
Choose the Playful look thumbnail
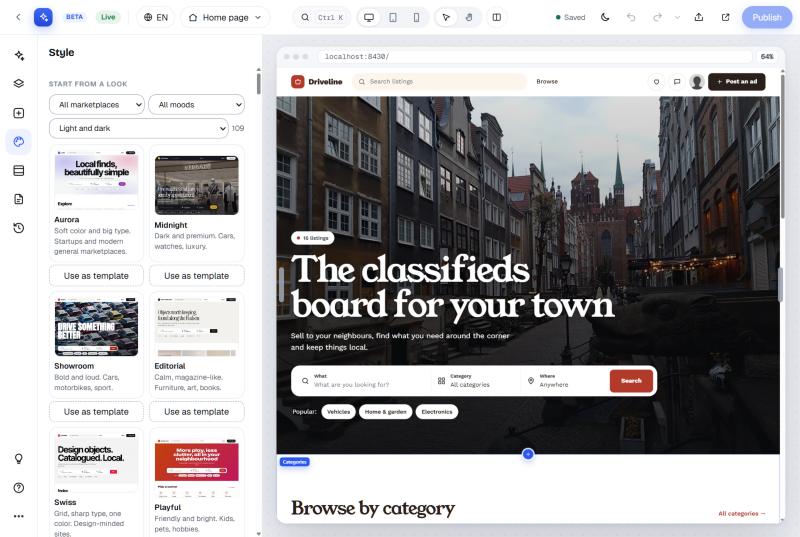tap(196, 468)
